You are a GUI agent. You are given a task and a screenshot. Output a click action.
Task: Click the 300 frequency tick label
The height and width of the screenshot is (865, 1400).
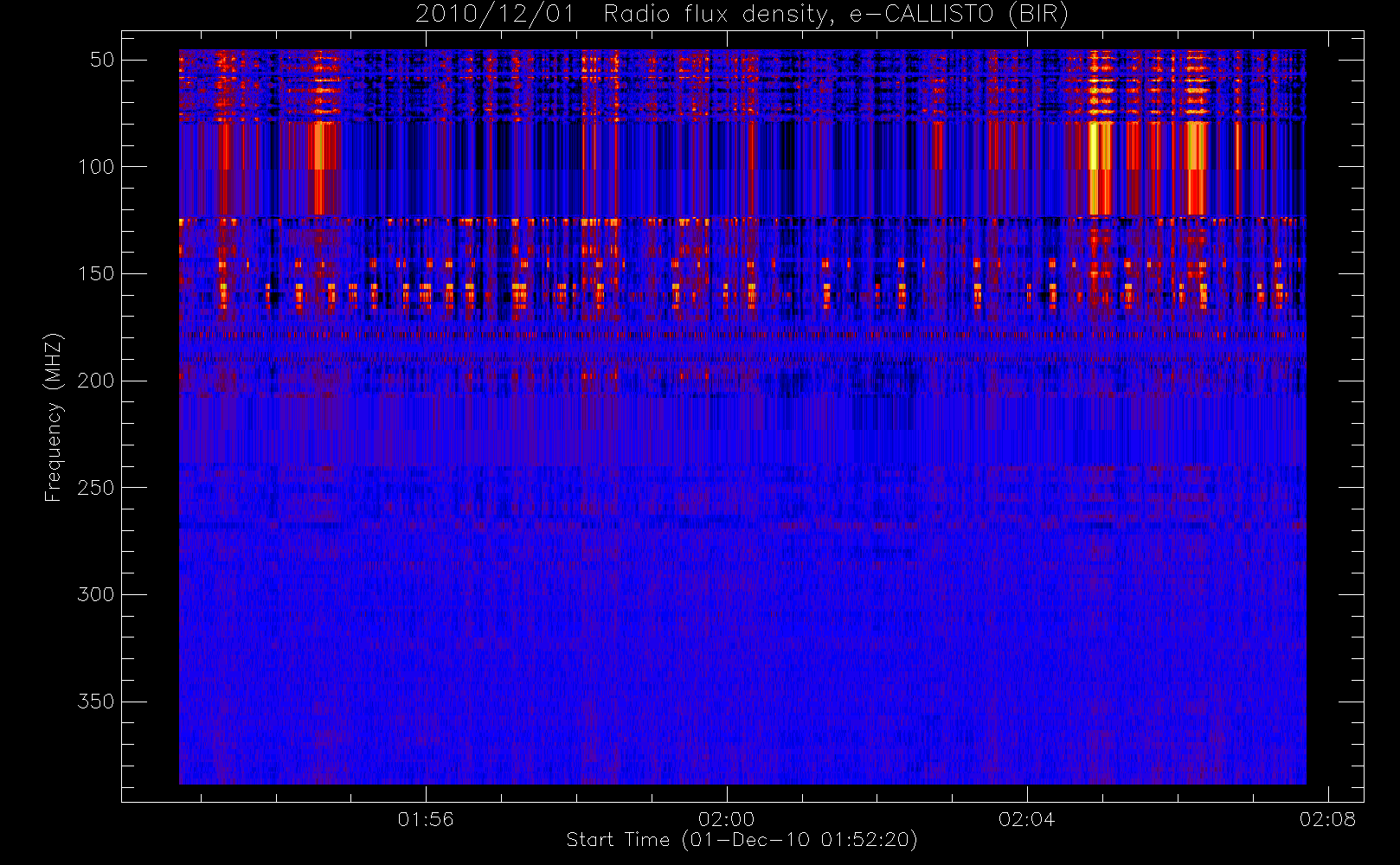96,595
